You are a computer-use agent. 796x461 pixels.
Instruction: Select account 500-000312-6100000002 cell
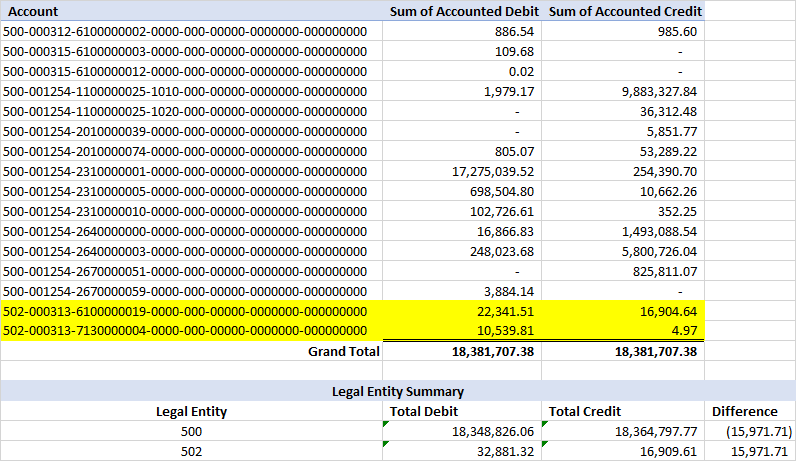[x=191, y=31]
